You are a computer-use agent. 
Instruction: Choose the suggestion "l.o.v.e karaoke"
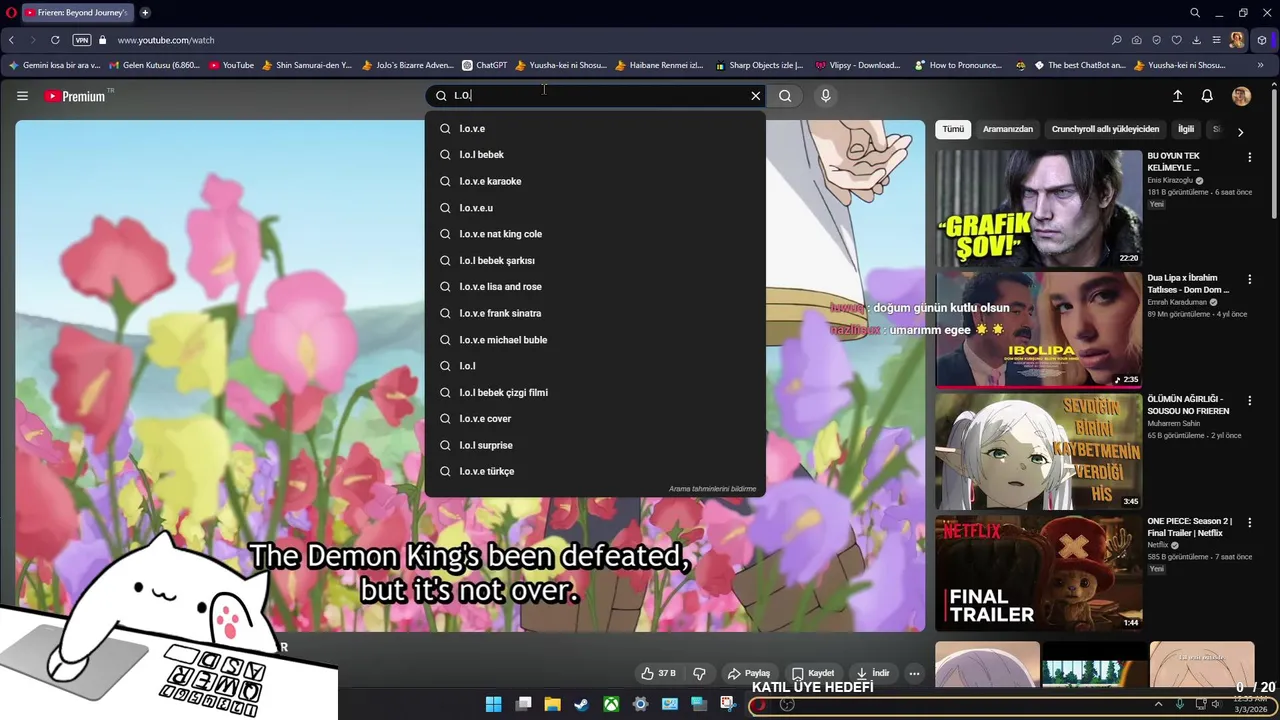pyautogui.click(x=595, y=181)
